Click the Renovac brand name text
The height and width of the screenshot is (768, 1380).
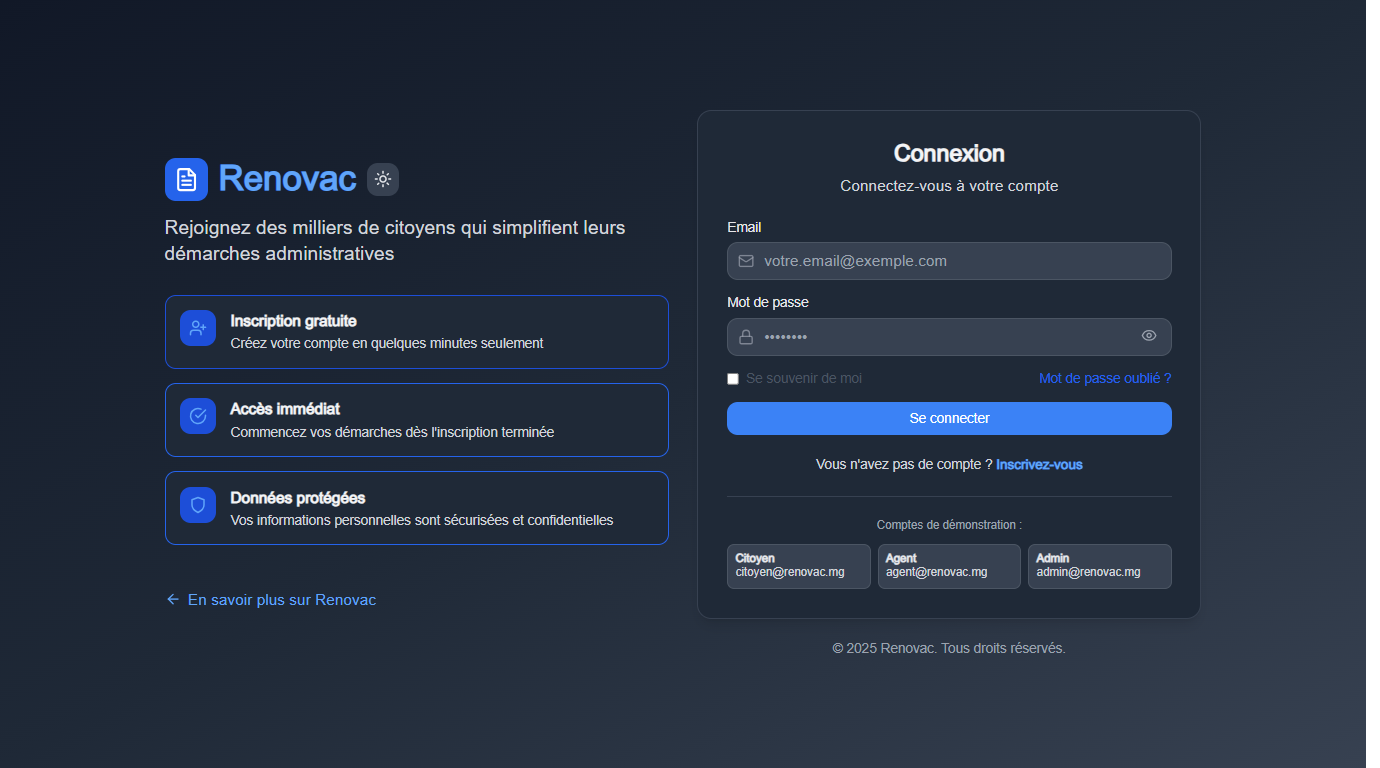click(287, 179)
